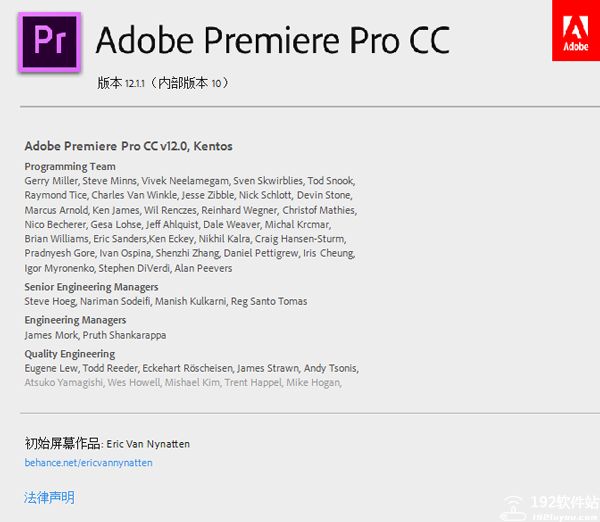Click the name Steve Hoeg
Image resolution: width=600 pixels, height=522 pixels.
[x=49, y=301]
